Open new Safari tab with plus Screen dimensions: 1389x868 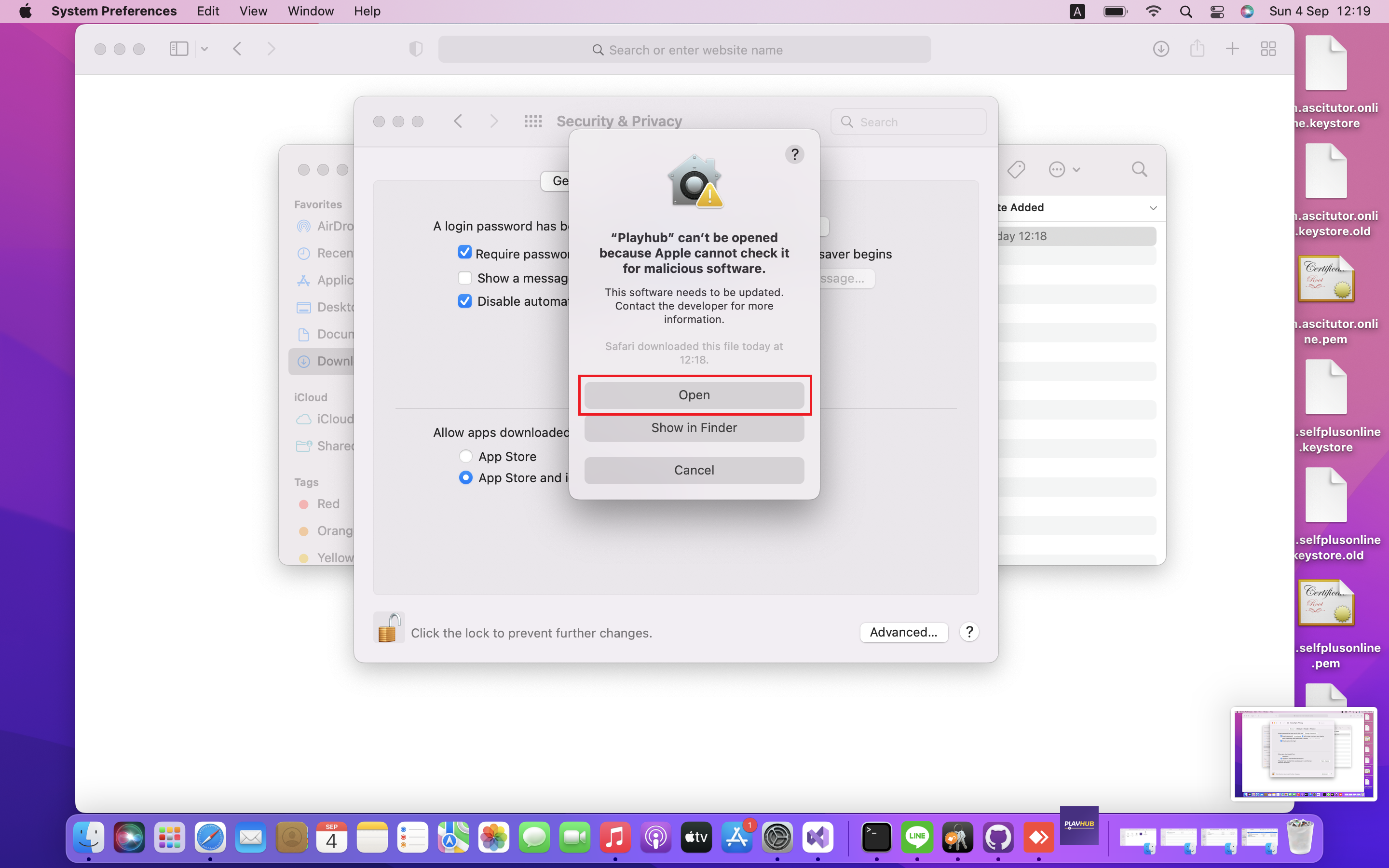tap(1232, 49)
